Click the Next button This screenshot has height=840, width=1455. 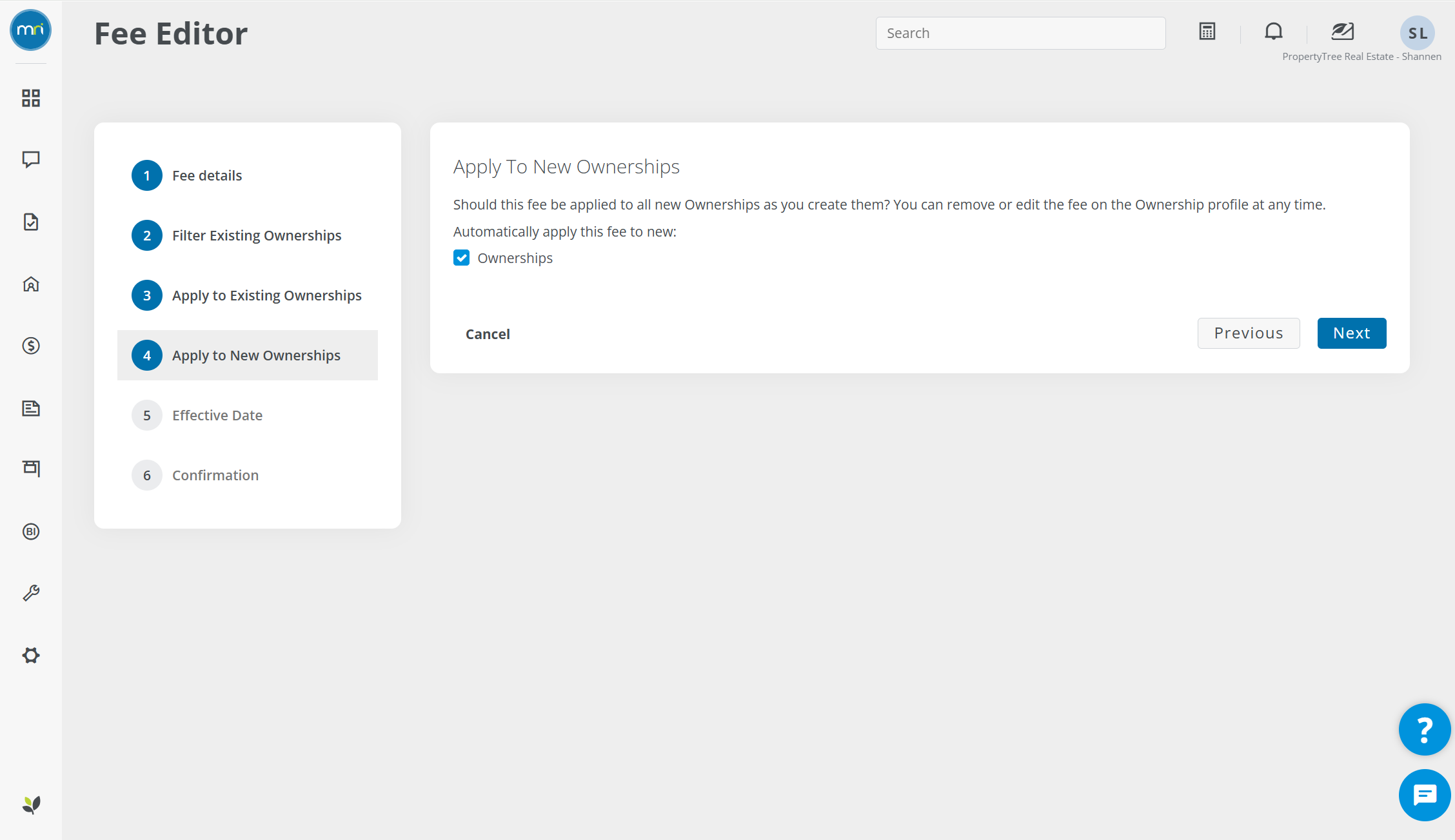tap(1352, 333)
